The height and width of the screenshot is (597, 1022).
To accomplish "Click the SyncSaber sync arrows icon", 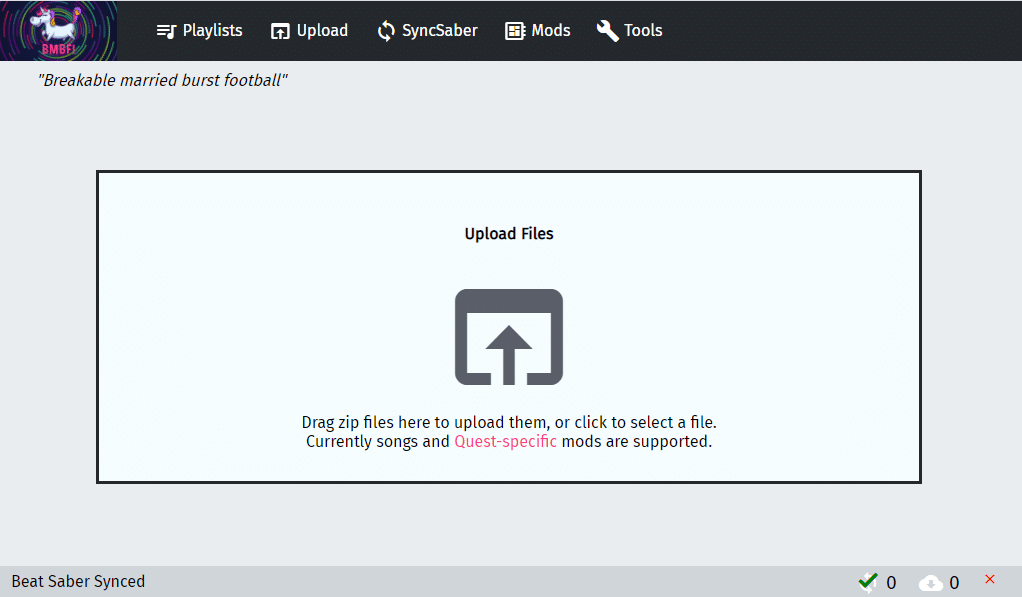I will [386, 31].
